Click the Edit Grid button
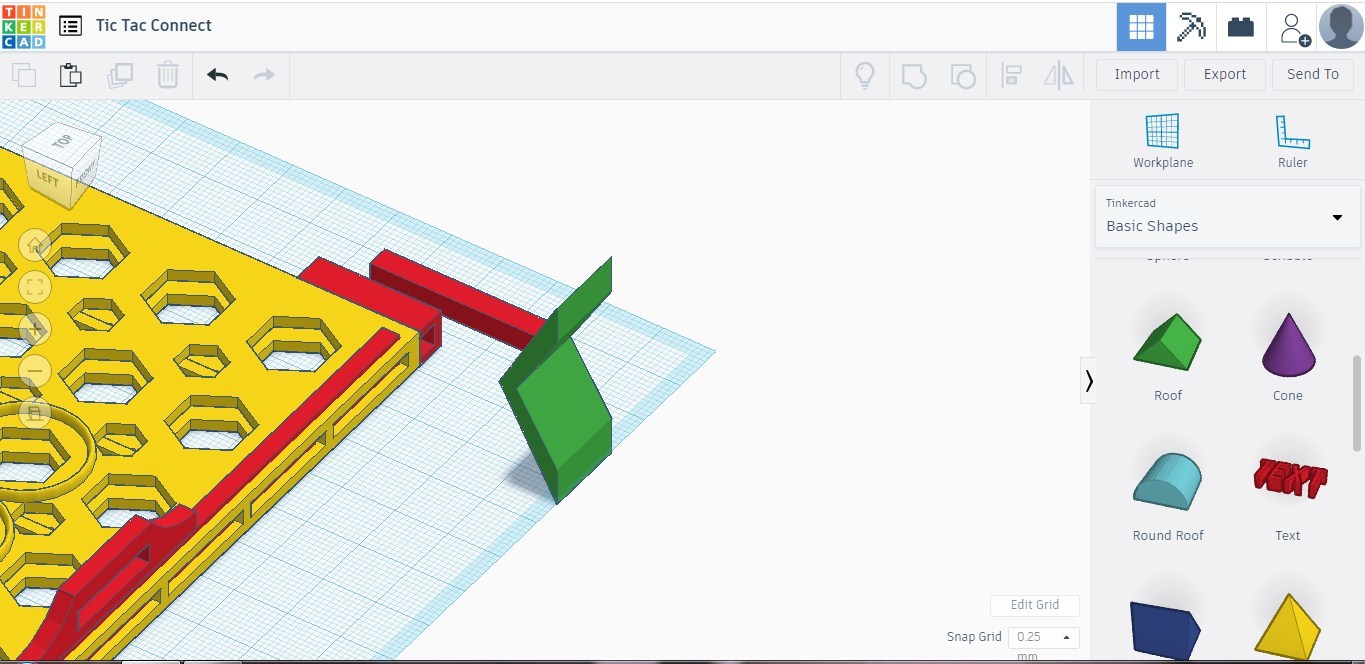The width and height of the screenshot is (1365, 664). point(1034,605)
